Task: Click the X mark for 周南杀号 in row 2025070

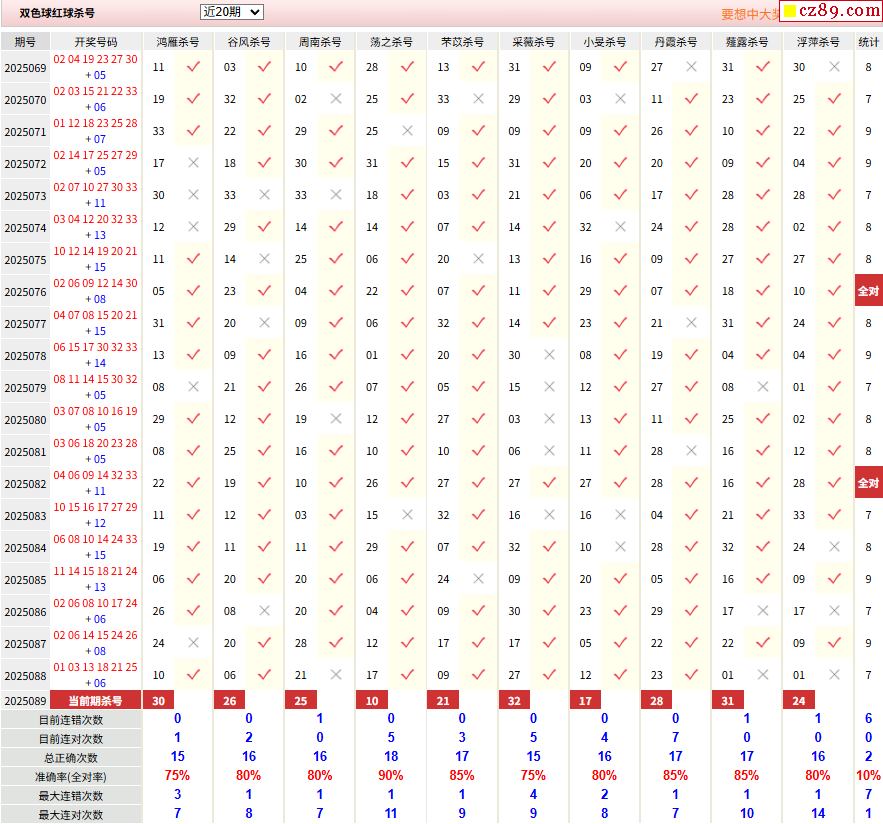Action: tap(336, 99)
